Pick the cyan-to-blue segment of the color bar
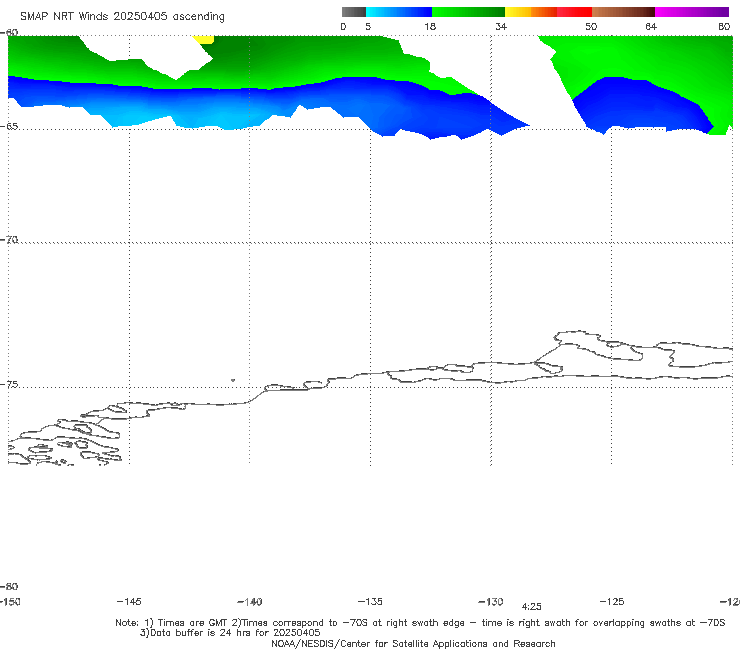The width and height of the screenshot is (740, 650). point(399,12)
